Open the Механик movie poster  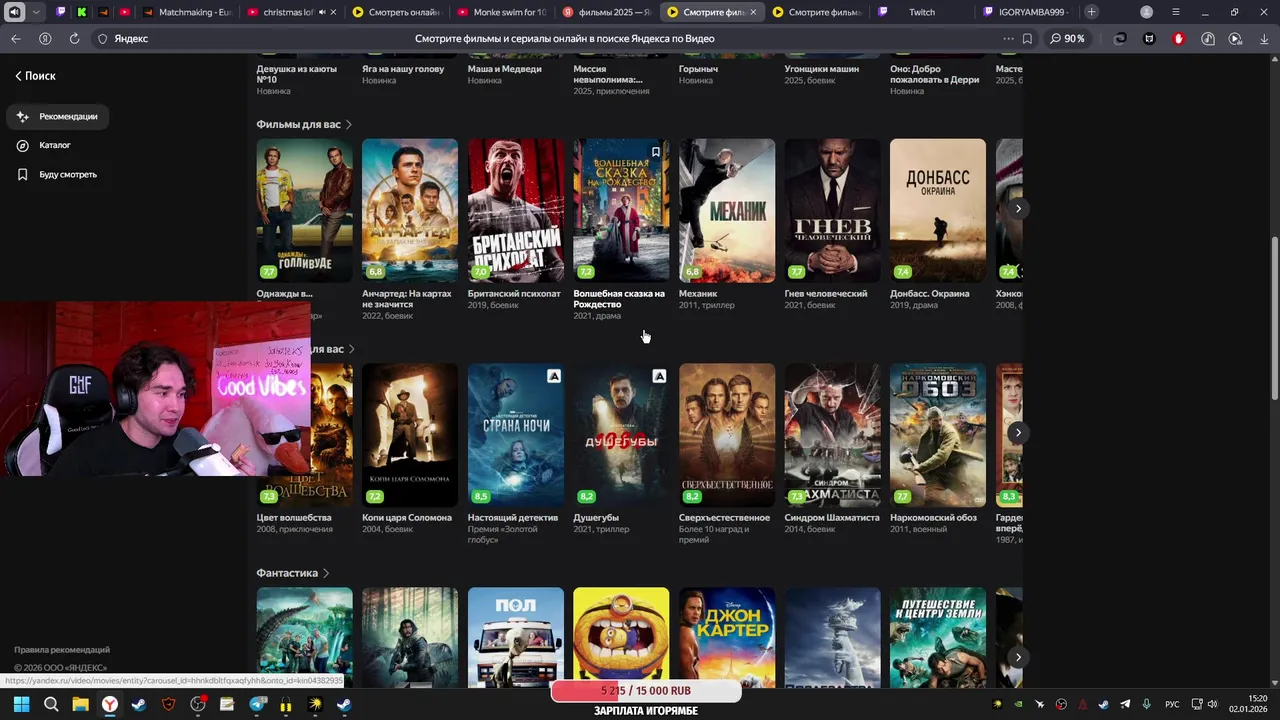pos(727,210)
